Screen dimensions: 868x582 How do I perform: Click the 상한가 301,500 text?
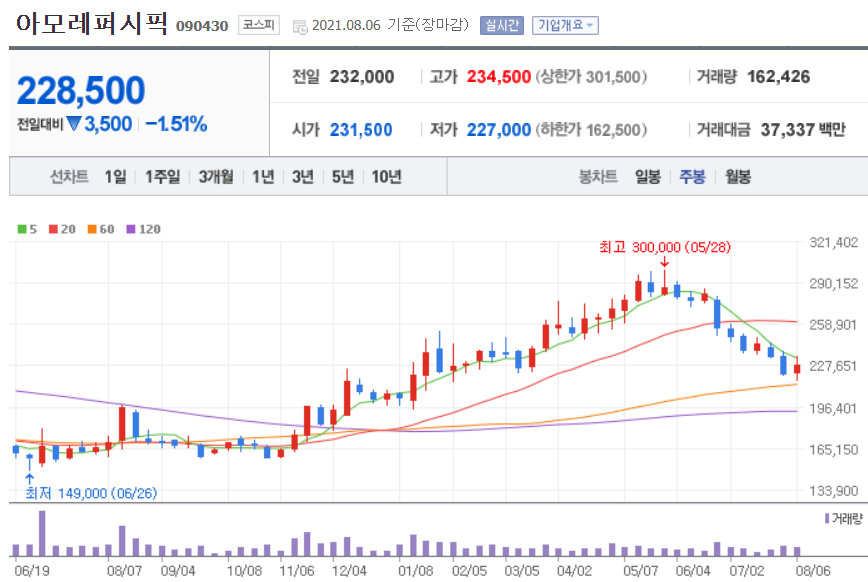pos(591,76)
